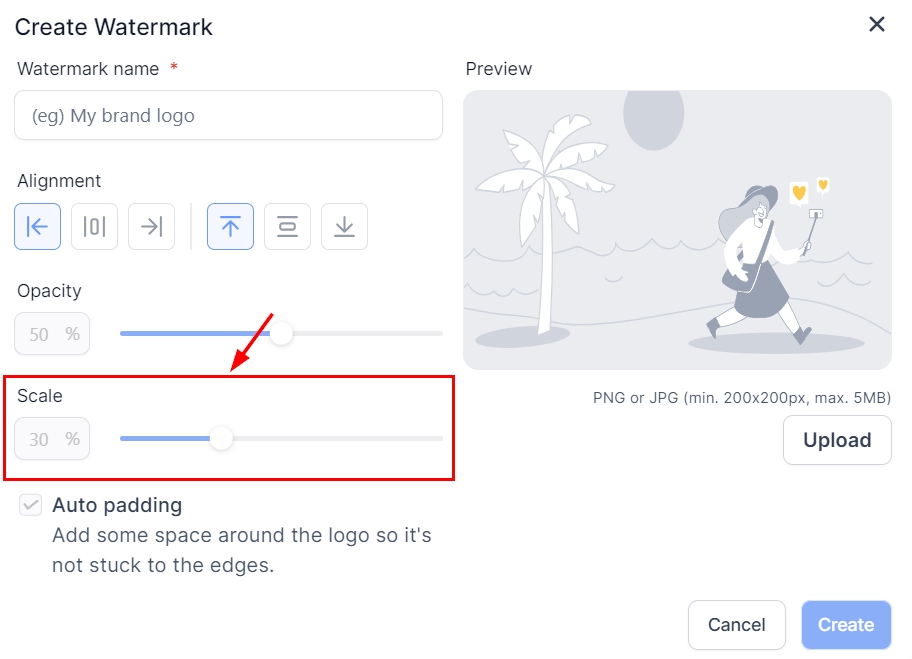This screenshot has height=659, width=912.
Task: Click the Upload button
Action: pos(837,440)
